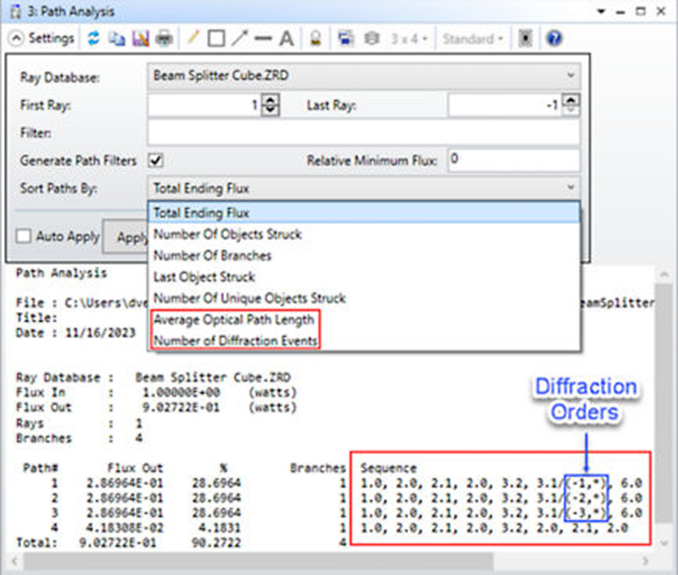This screenshot has width=678, height=575.
Task: Click vertical scrollbar up arrow
Action: coord(664,274)
